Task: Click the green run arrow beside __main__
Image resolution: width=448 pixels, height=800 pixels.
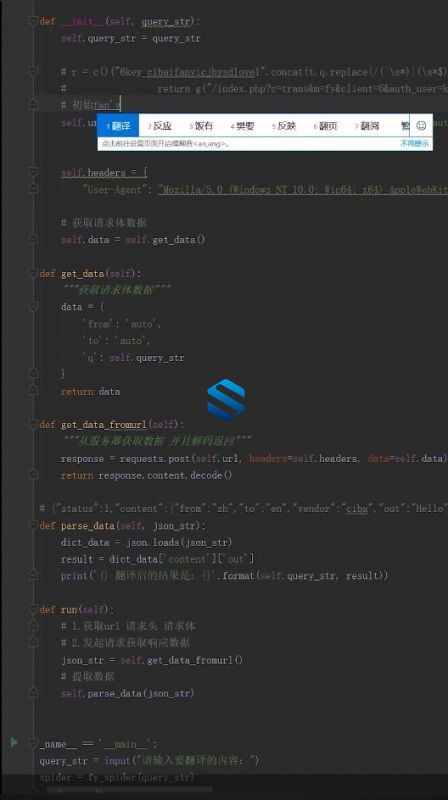Action: 14,742
